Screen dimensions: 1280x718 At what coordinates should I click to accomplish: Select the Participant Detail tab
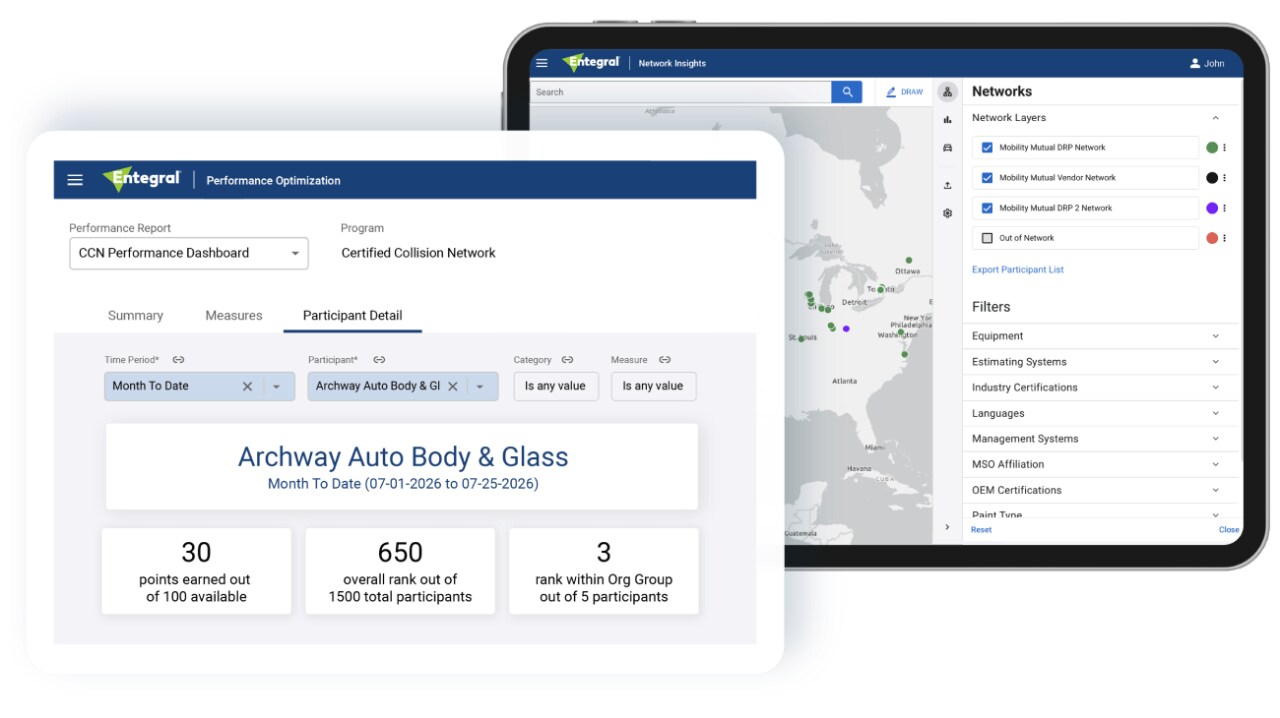353,315
